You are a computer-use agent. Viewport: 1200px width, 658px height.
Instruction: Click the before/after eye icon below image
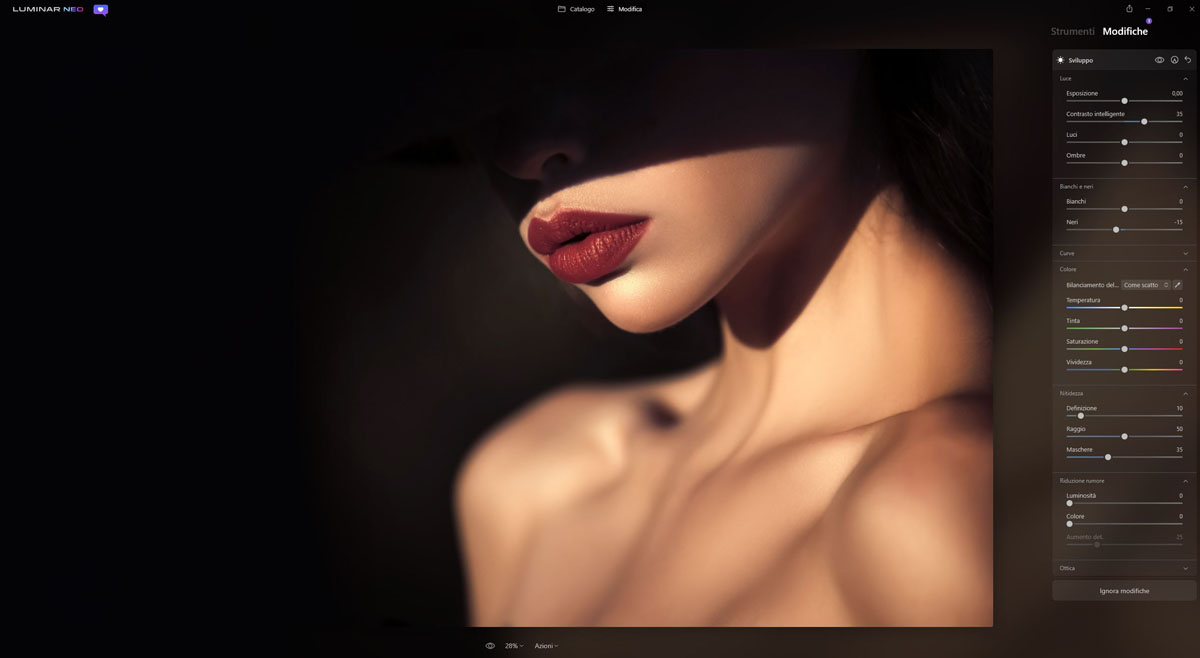tap(490, 646)
